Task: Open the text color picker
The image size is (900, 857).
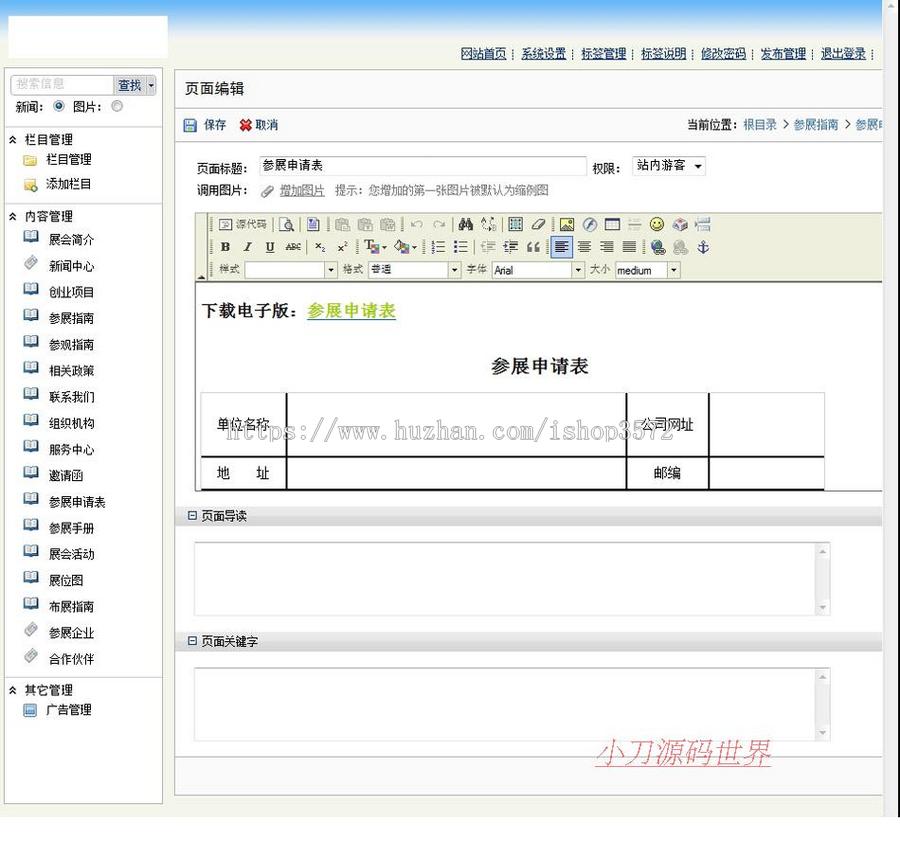Action: [x=375, y=247]
